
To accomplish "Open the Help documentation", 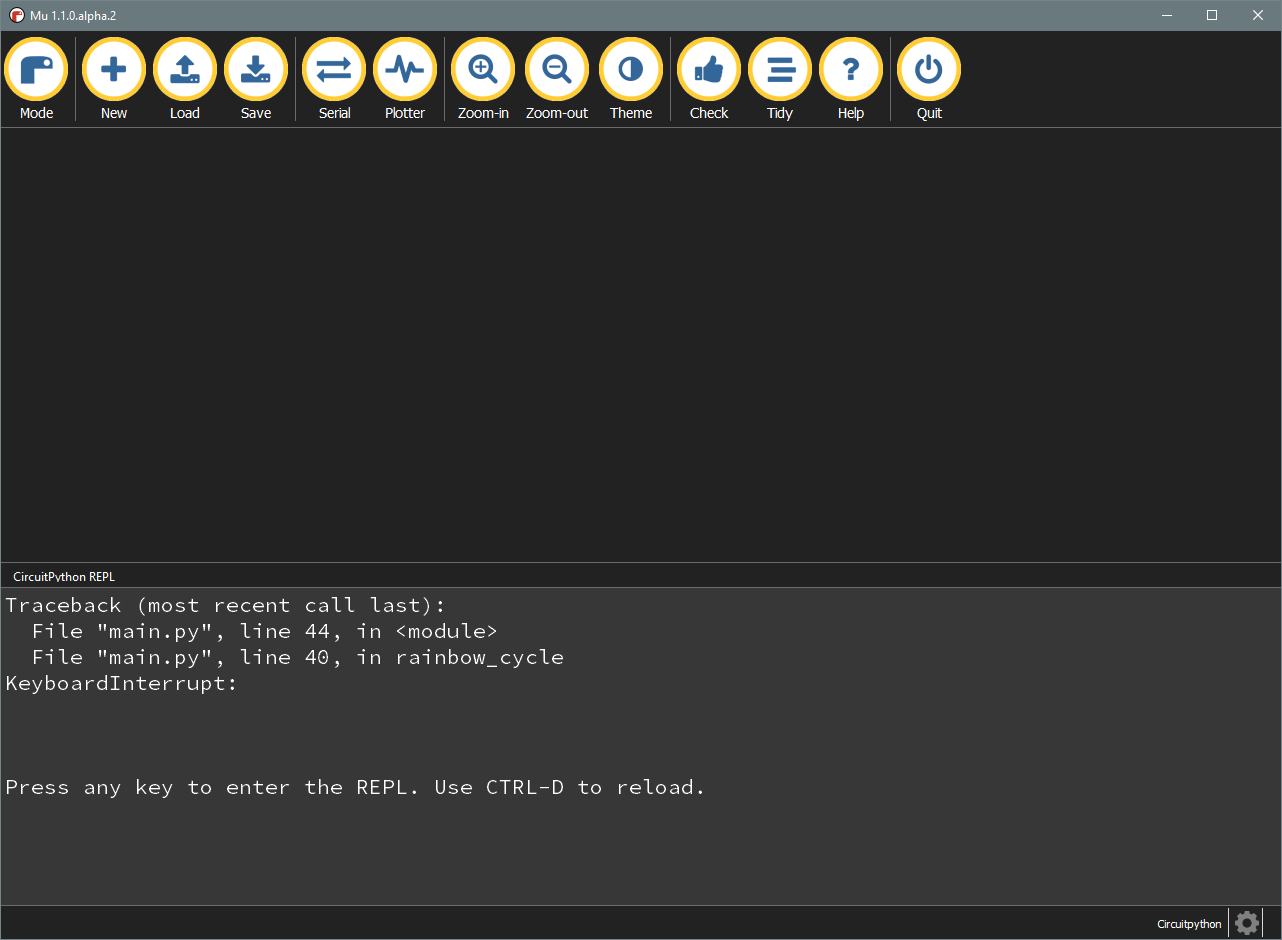I will click(851, 79).
